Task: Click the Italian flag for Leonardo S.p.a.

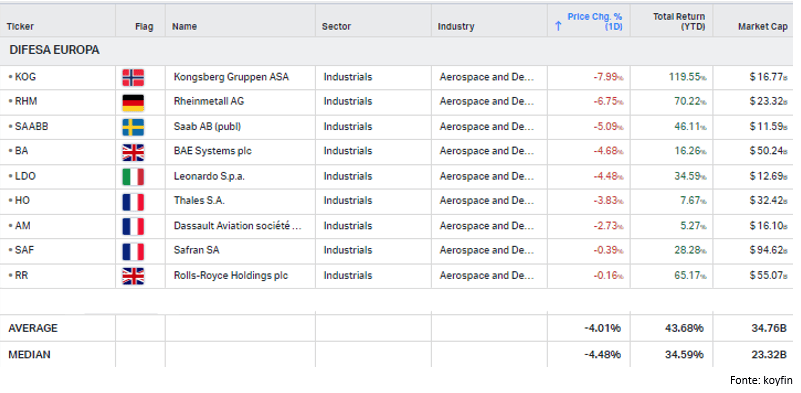Action: pyautogui.click(x=133, y=177)
